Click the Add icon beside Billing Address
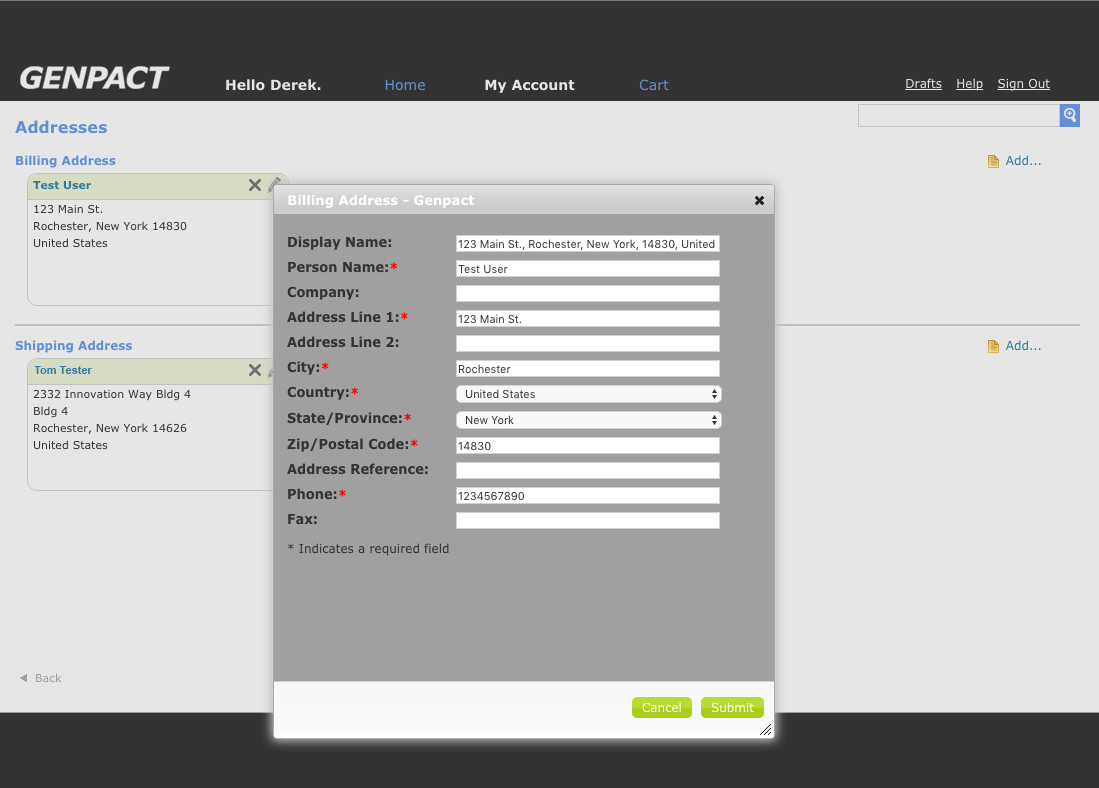The image size is (1099, 788). pos(993,161)
